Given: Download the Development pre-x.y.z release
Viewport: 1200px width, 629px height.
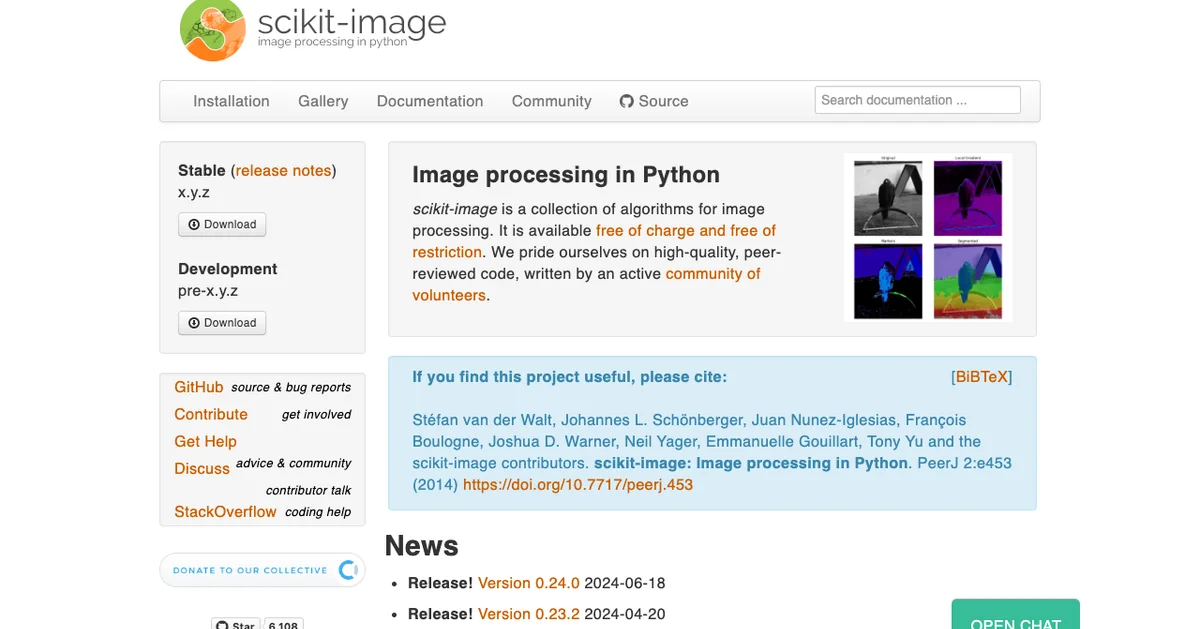Looking at the screenshot, I should pyautogui.click(x=222, y=323).
